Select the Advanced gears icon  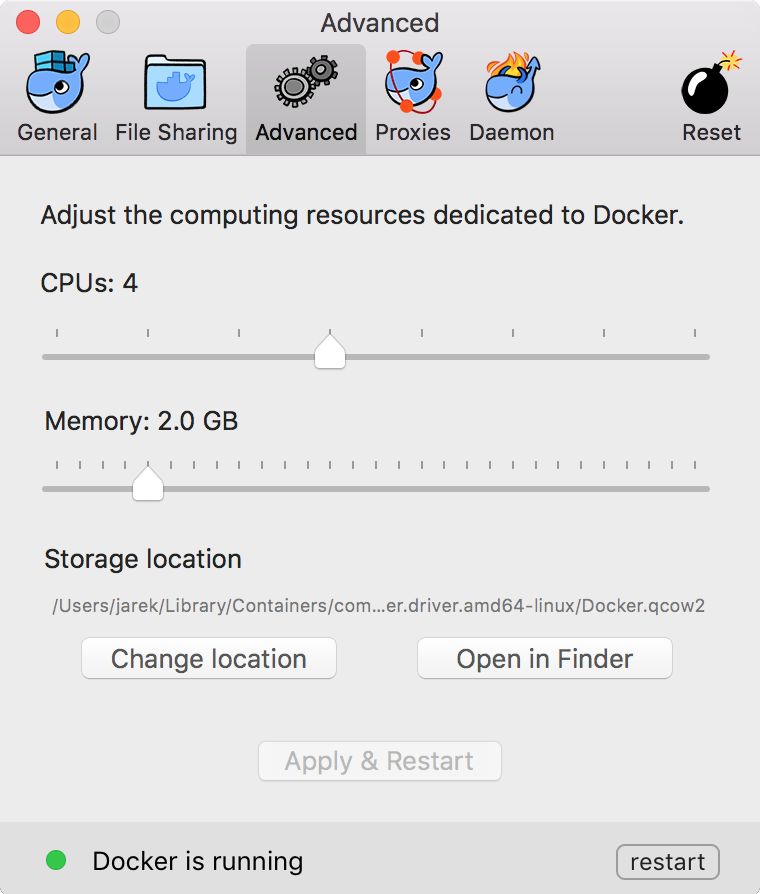point(306,82)
